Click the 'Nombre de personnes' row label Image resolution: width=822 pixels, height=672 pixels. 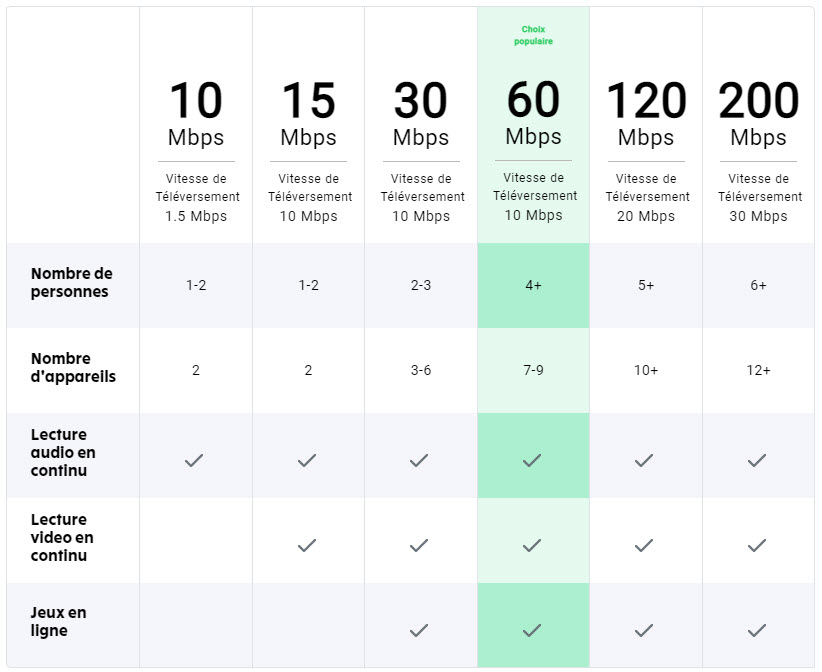(72, 283)
